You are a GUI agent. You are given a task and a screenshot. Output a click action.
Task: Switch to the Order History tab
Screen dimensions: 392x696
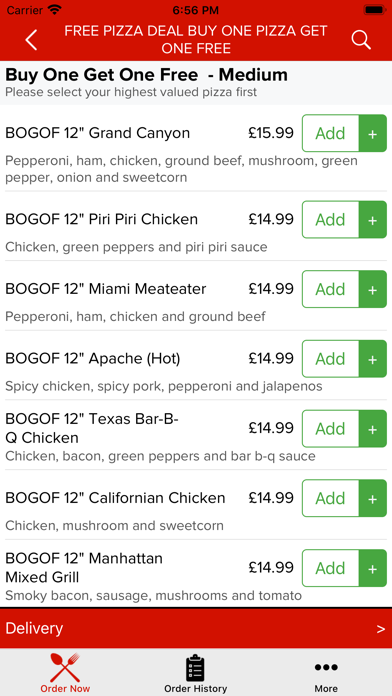coord(195,673)
